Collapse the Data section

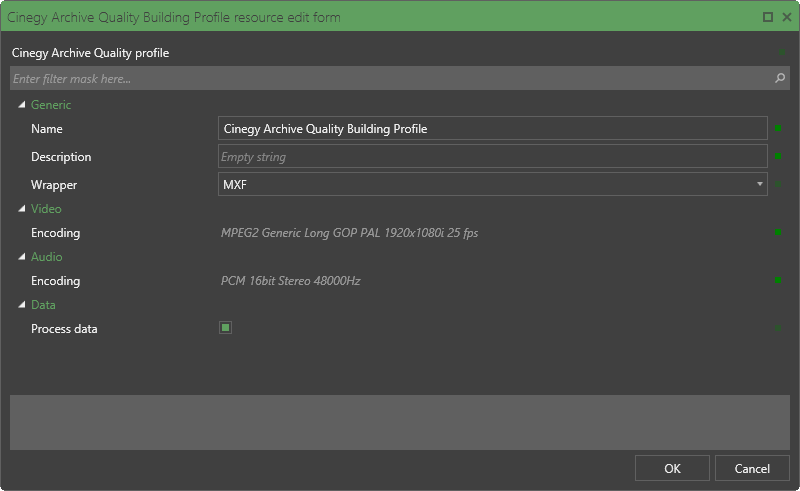pos(21,305)
